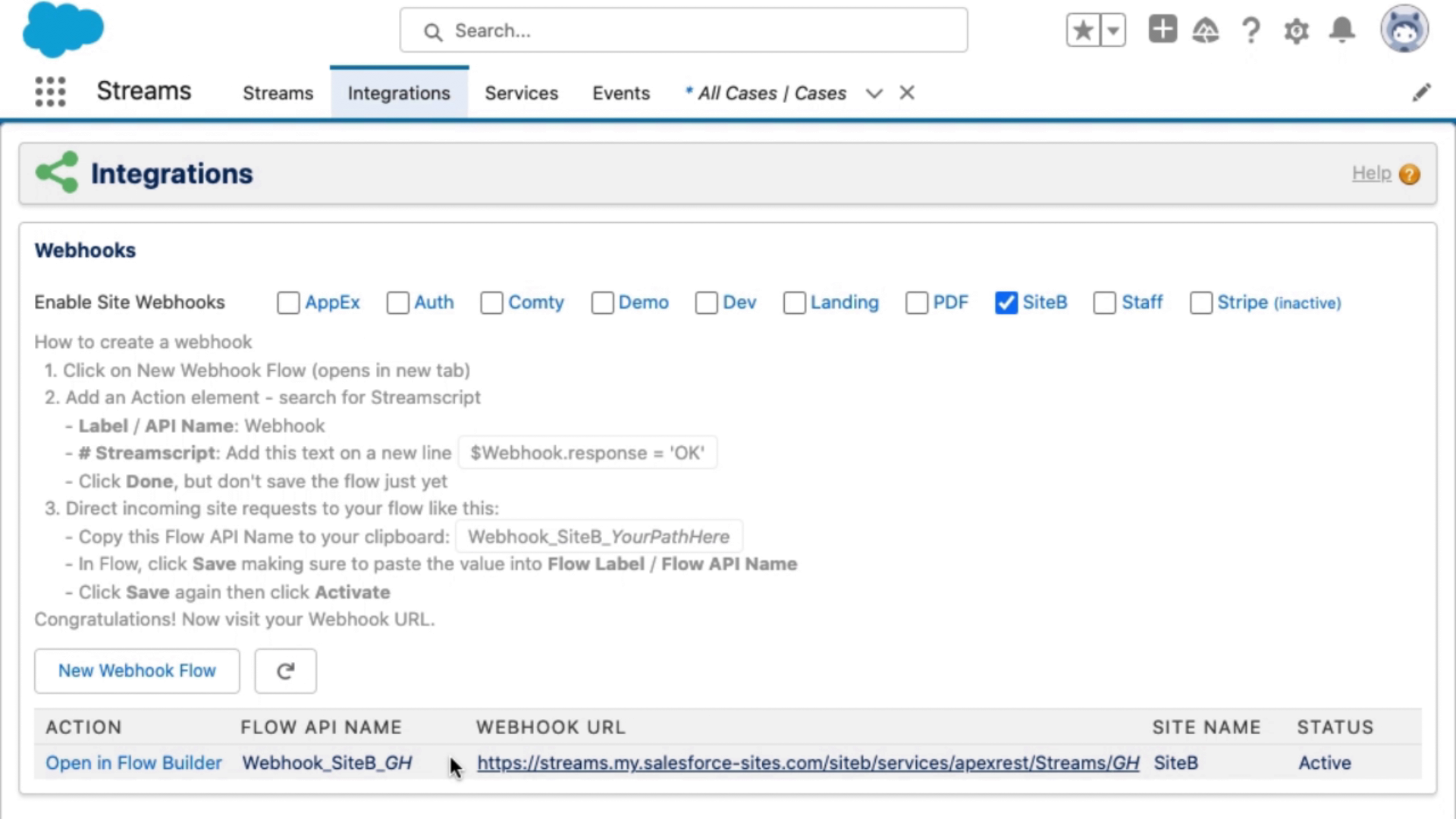Open the favorites list dropdown arrow
The height and width of the screenshot is (819, 1456).
[x=1112, y=30]
